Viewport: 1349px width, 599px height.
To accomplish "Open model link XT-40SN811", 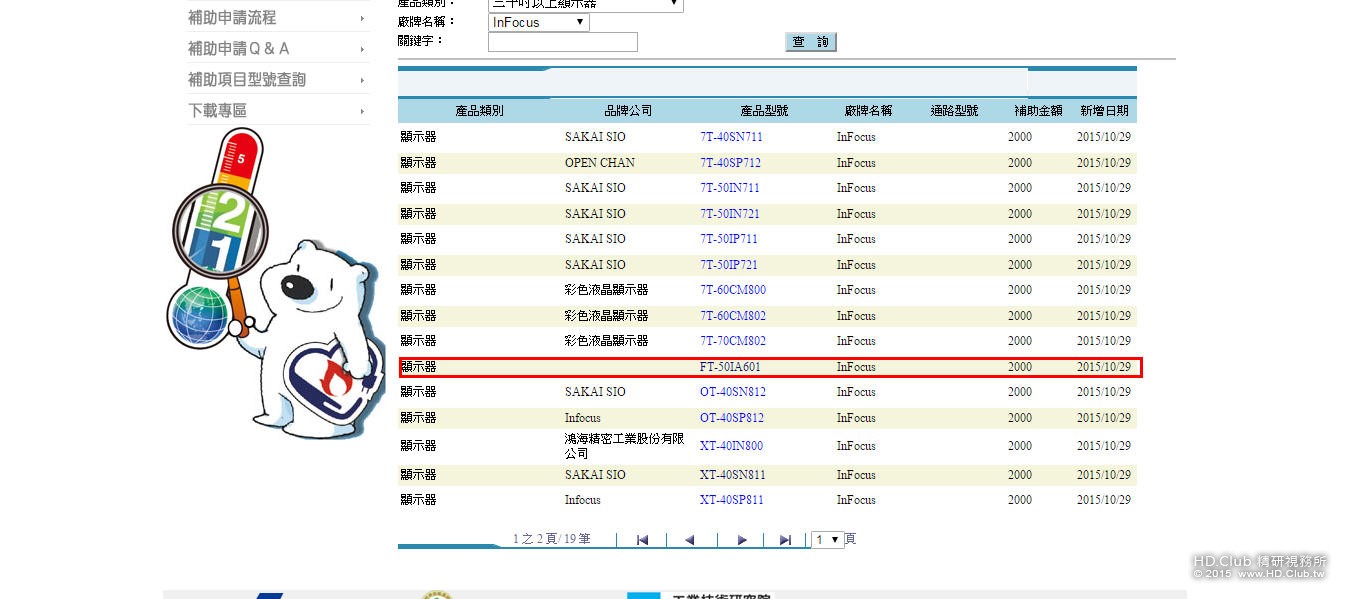I will 733,475.
